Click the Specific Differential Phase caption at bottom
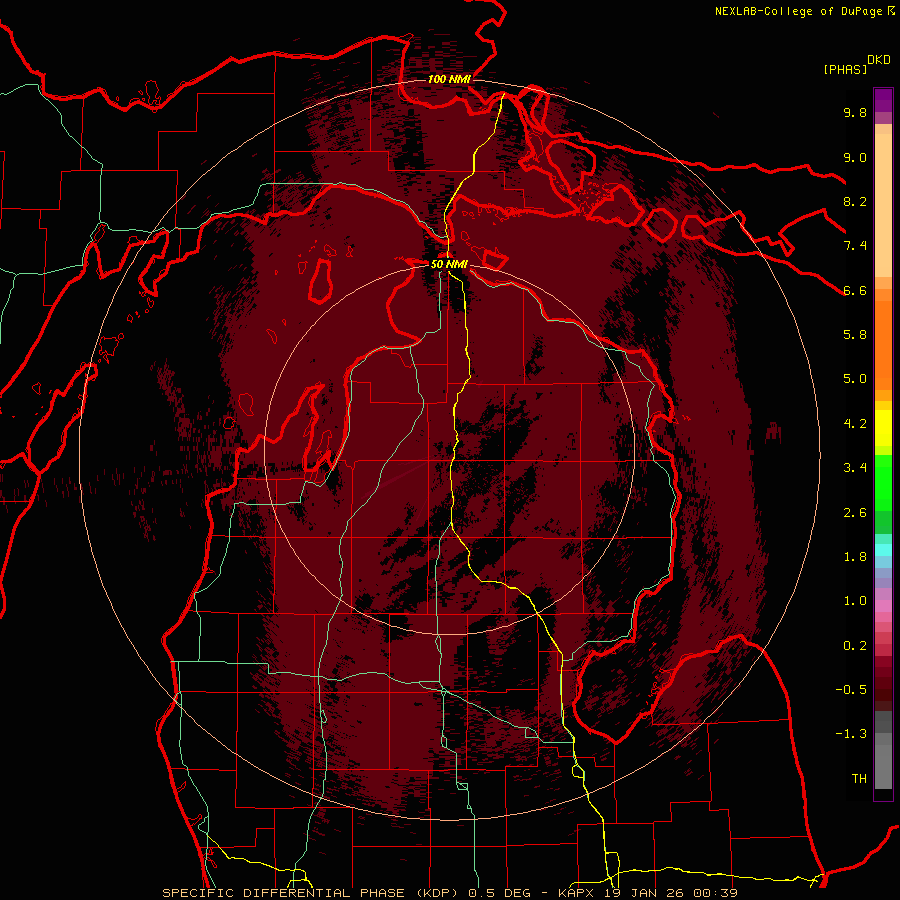 pyautogui.click(x=449, y=893)
